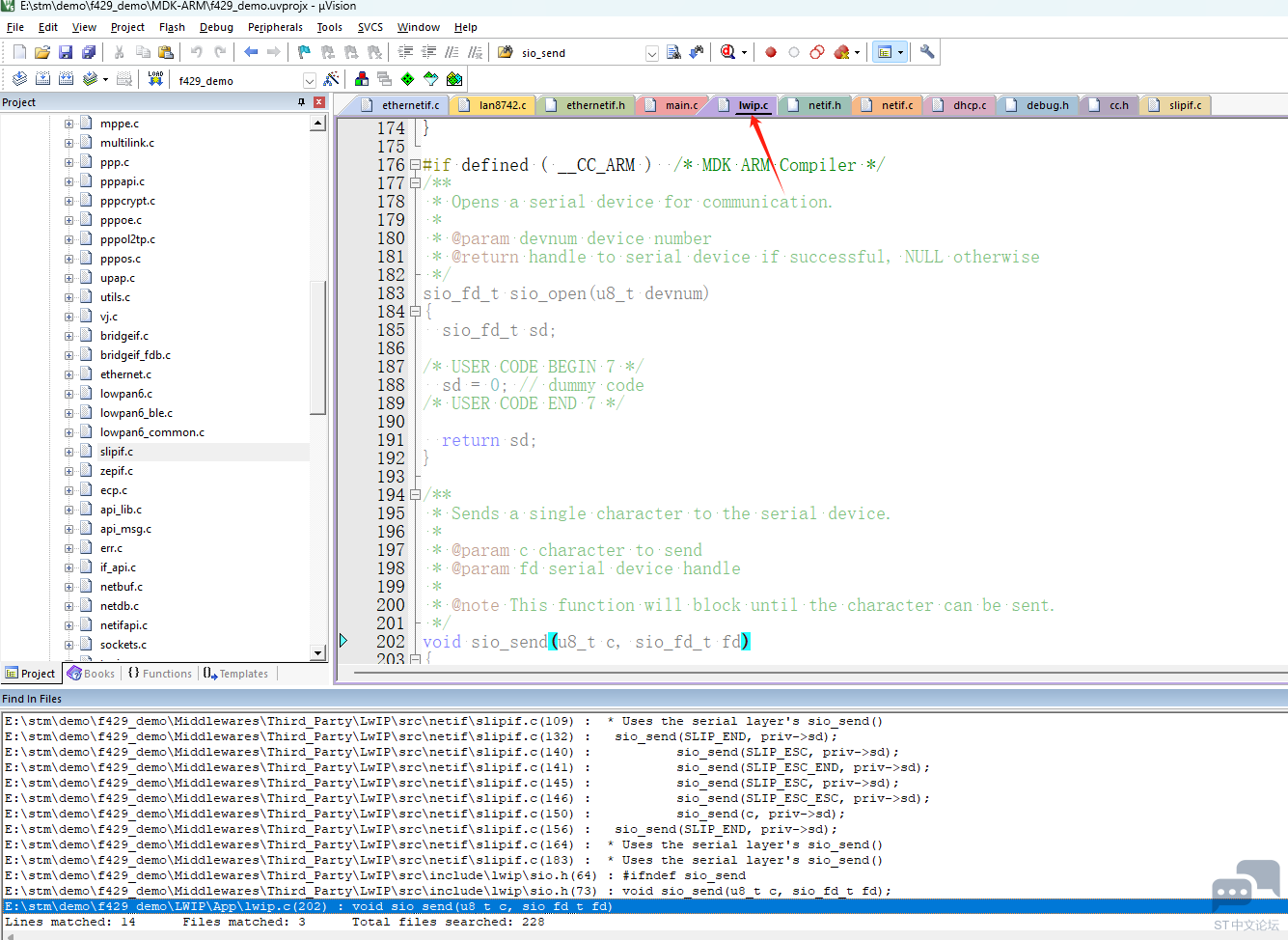Expand the slipif.c node in project tree
This screenshot has width=1288, height=940.
[69, 452]
